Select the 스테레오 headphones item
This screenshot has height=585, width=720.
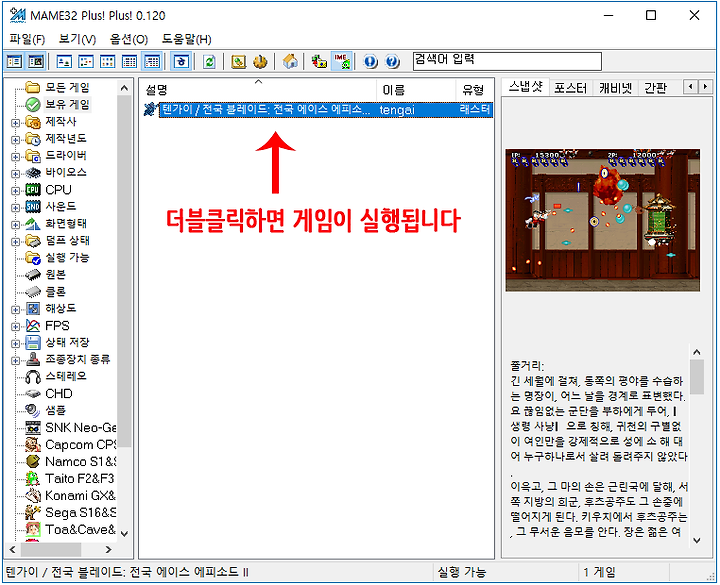coord(65,377)
